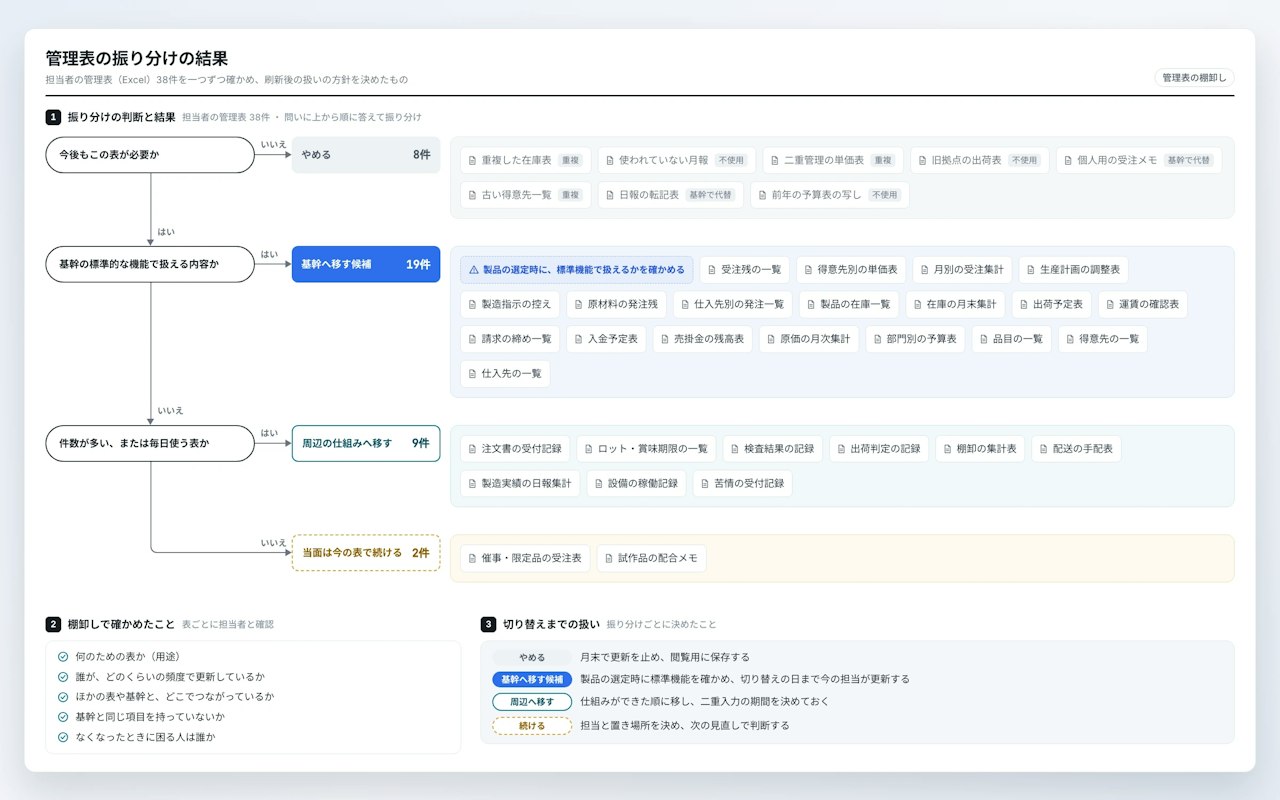1280x800 pixels.
Task: Click the 基幹へ移す候補 pill in the legend
Action: pos(532,679)
